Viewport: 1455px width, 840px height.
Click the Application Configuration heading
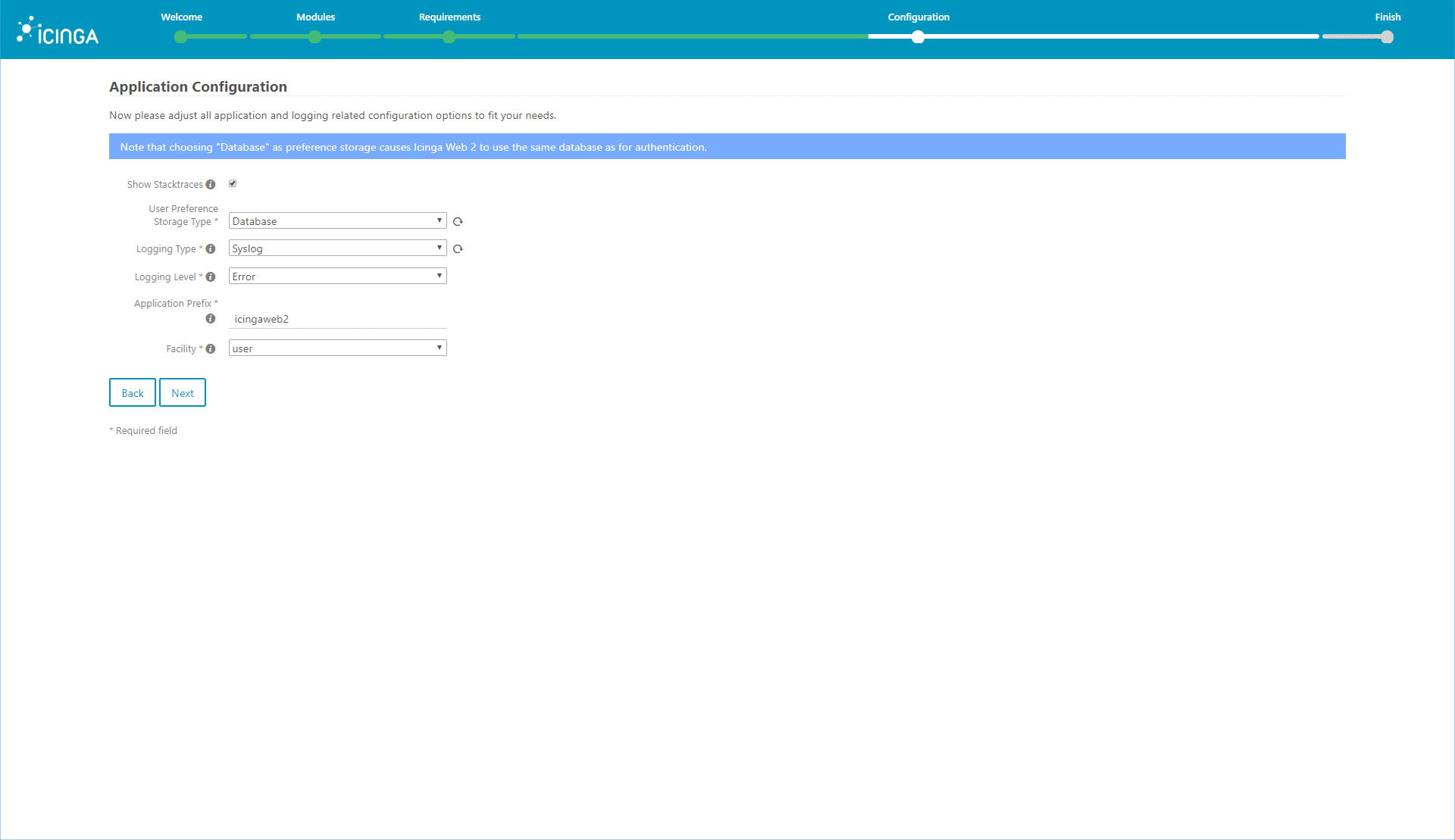(x=198, y=87)
